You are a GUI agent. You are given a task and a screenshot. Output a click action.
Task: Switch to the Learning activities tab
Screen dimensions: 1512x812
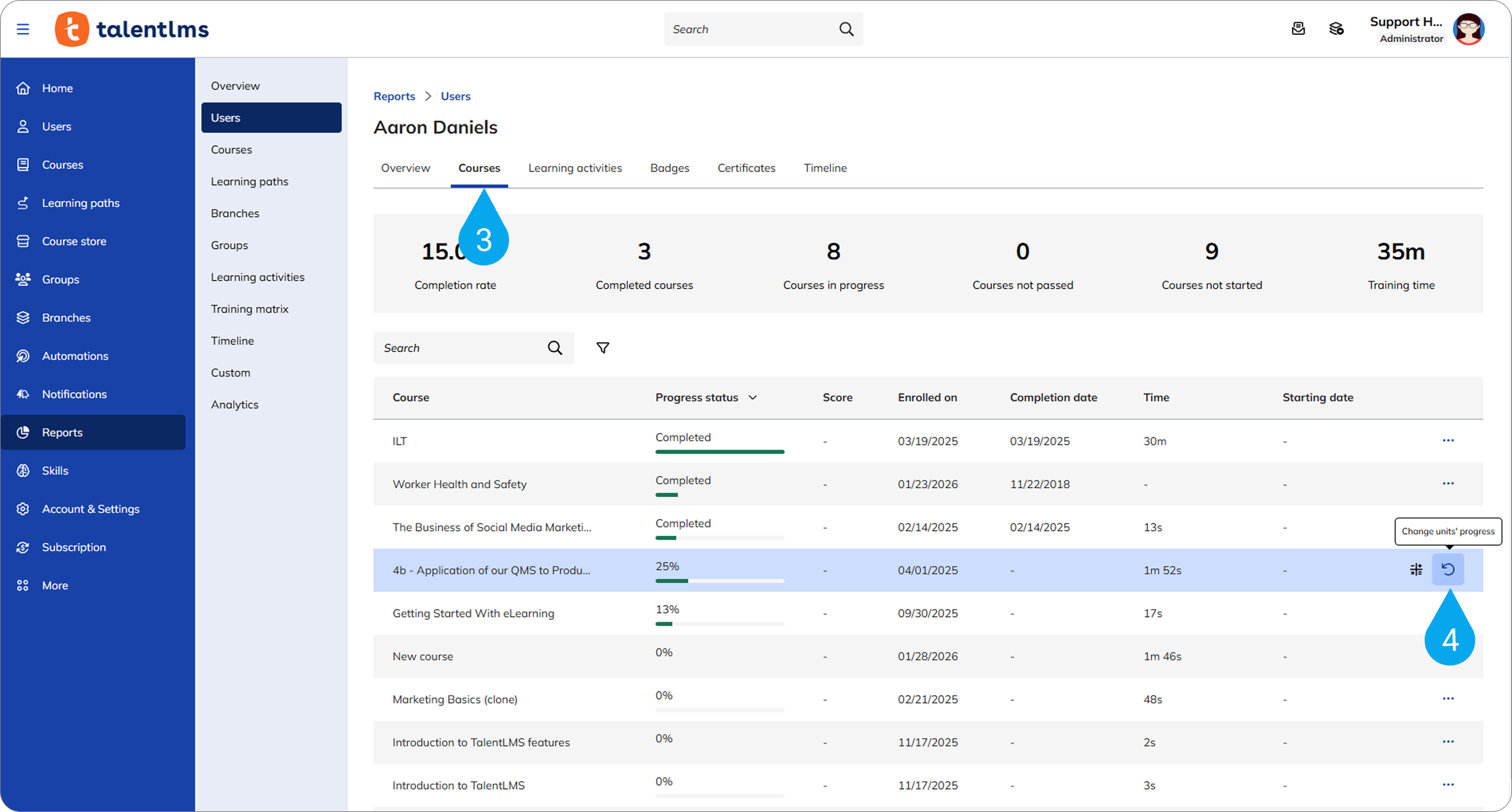(x=575, y=168)
